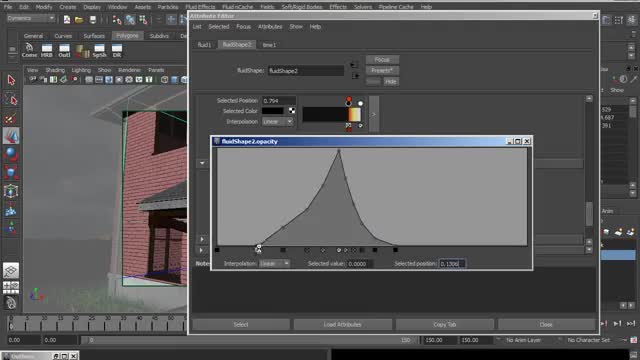Click Select by component type icon
The height and width of the screenshot is (360, 640).
[143, 20]
